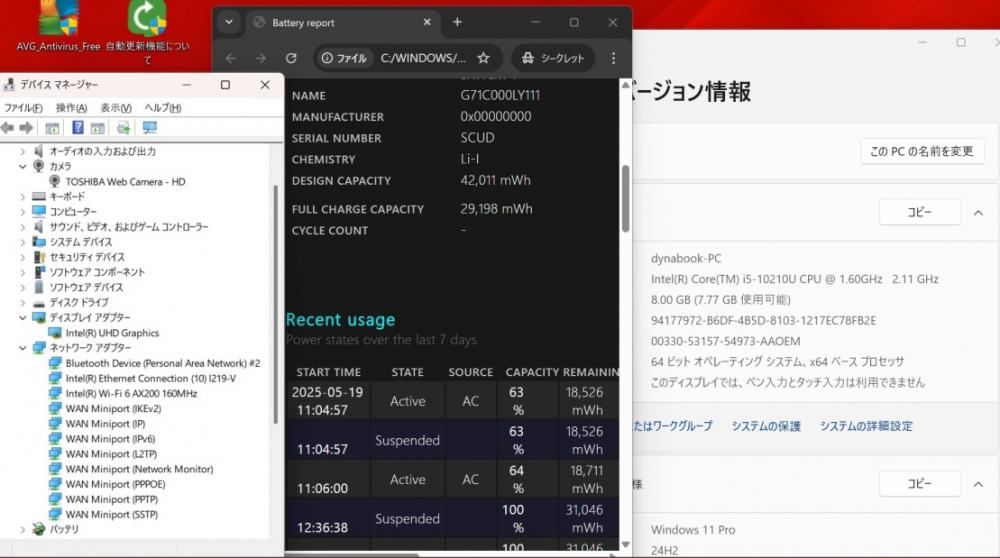This screenshot has height=558, width=1000.
Task: Select Intel(R) Ethernet Connection (10) I219-V
Action: point(151,379)
